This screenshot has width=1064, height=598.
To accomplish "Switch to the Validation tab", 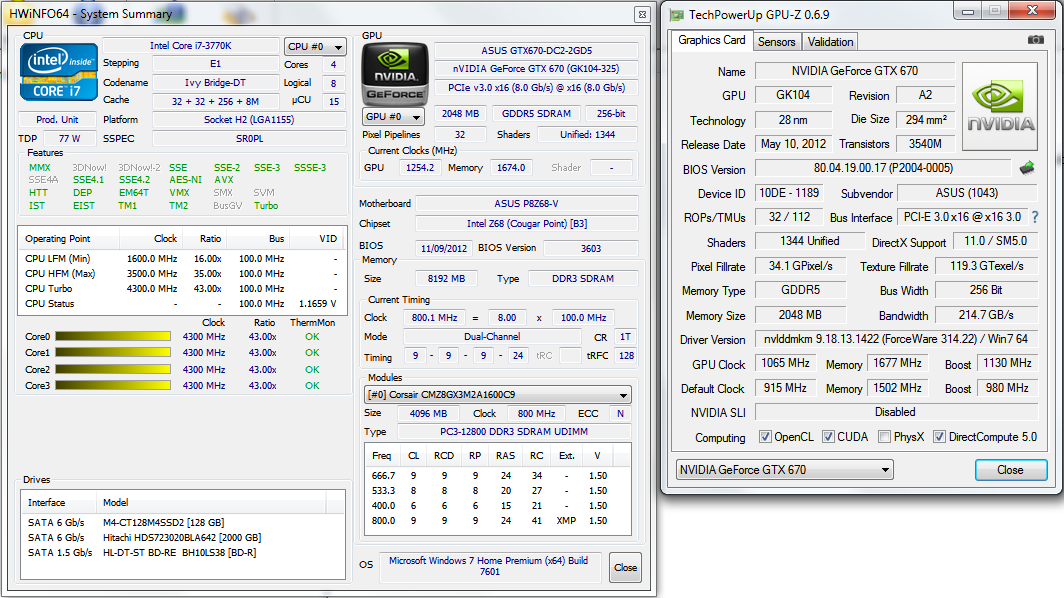I will coord(830,42).
